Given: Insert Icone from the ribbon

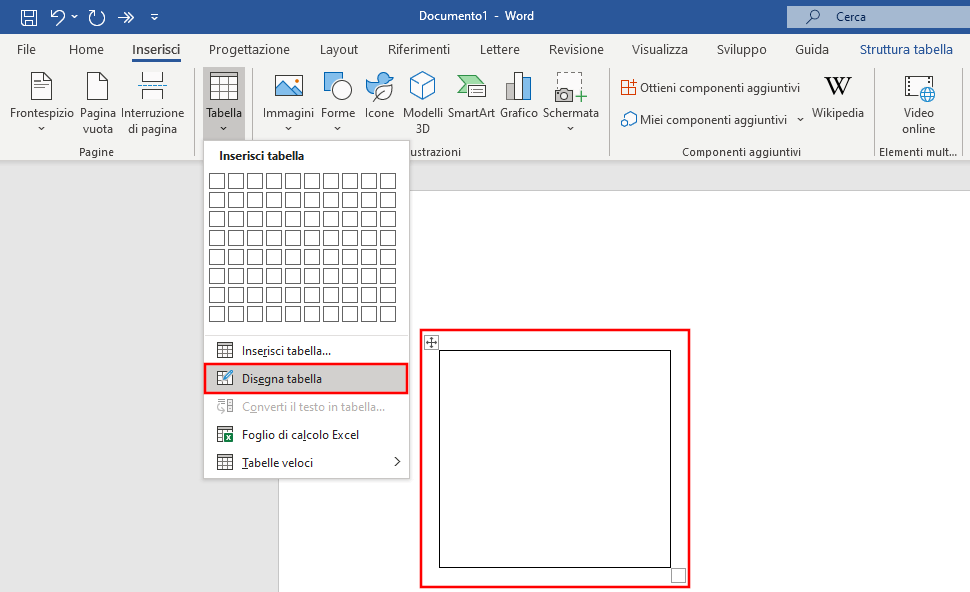Looking at the screenshot, I should point(379,96).
